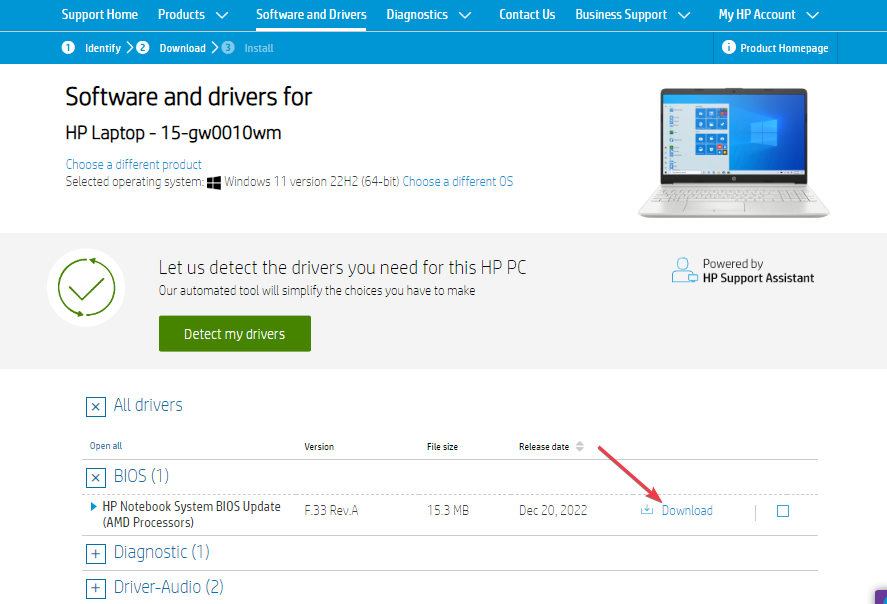Viewport: 887px width, 604px height.
Task: Expand the Diagnostics chevron arrow
Action: point(465,15)
